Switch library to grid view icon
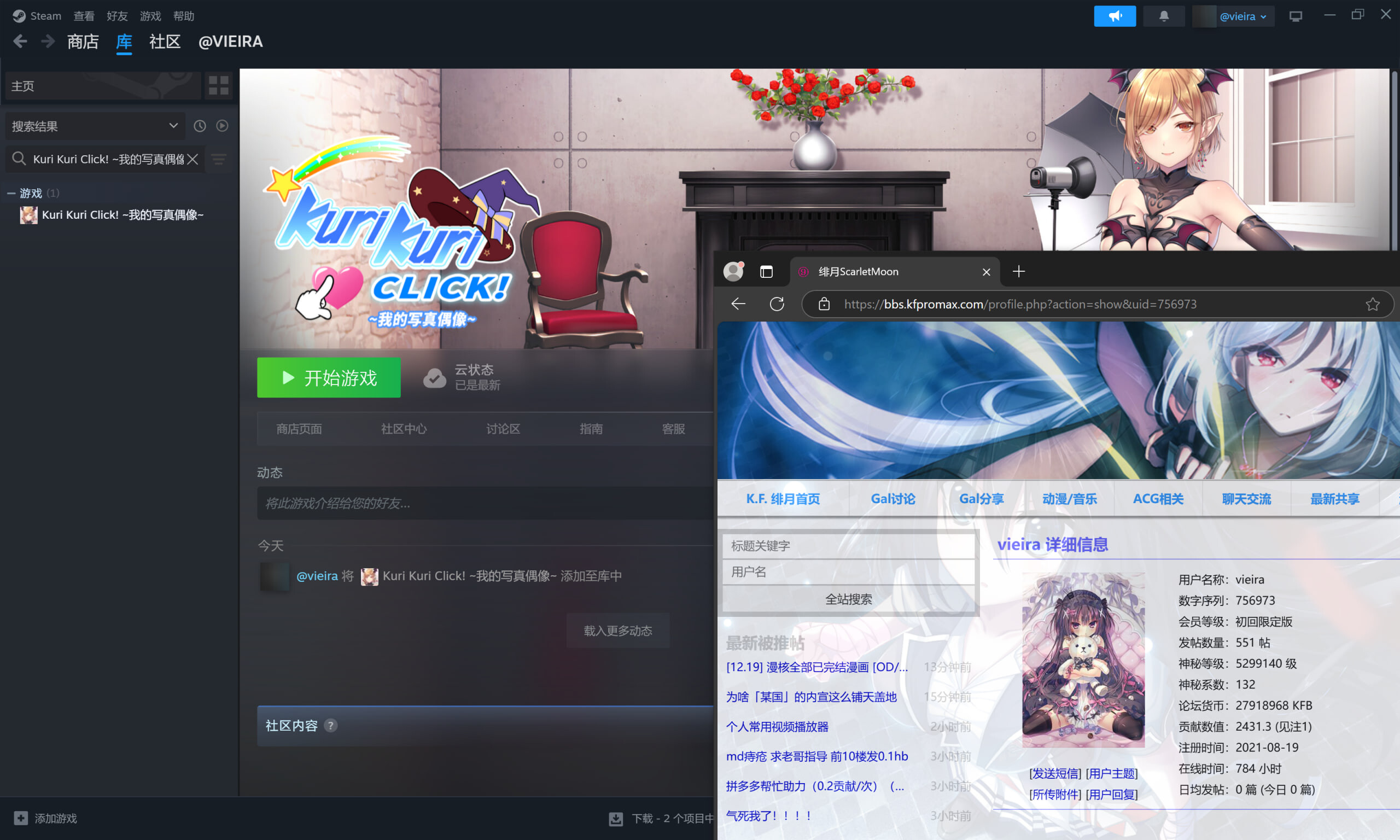The height and width of the screenshot is (840, 1400). point(218,85)
